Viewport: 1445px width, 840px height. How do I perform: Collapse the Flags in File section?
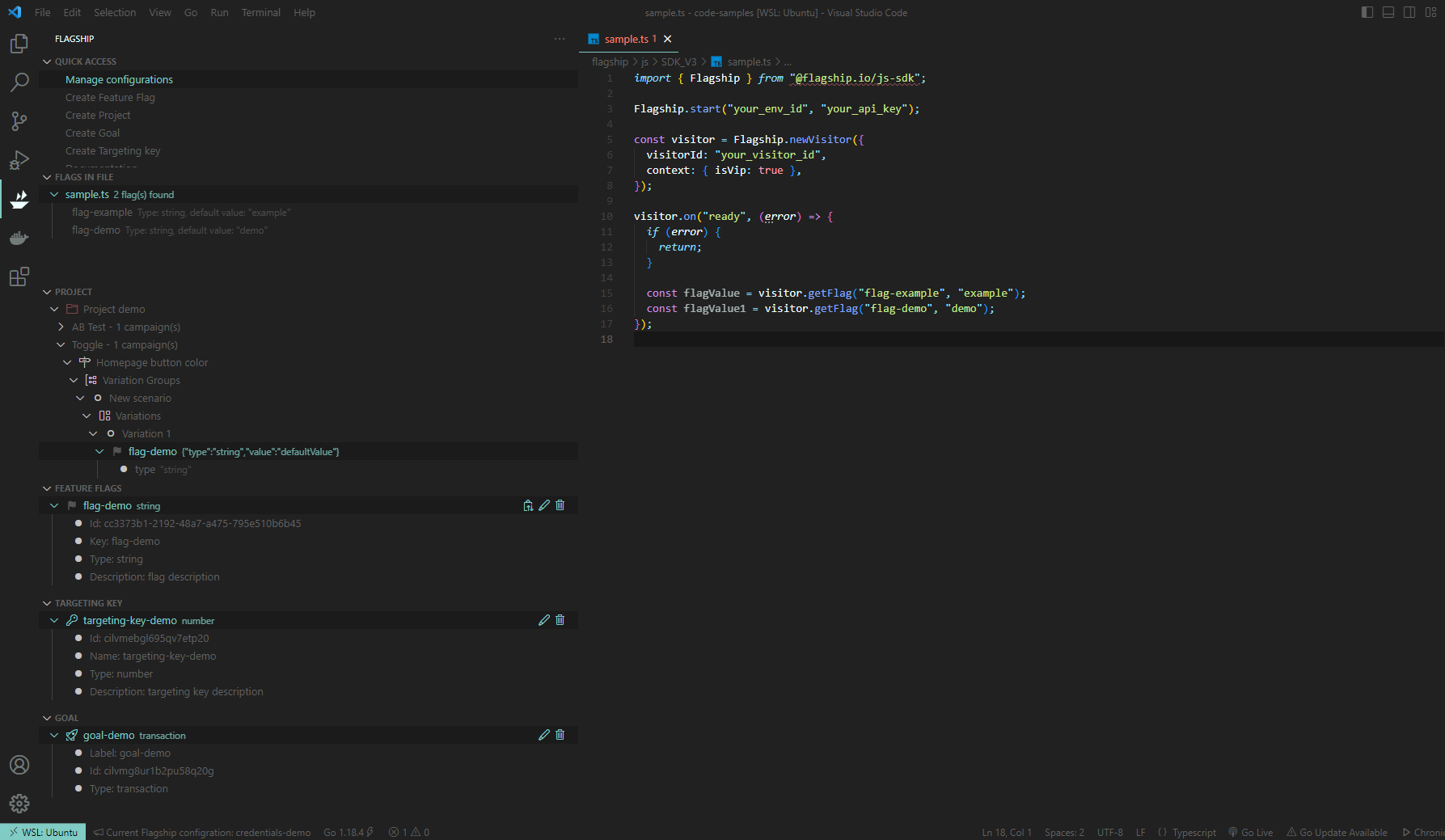(47, 177)
